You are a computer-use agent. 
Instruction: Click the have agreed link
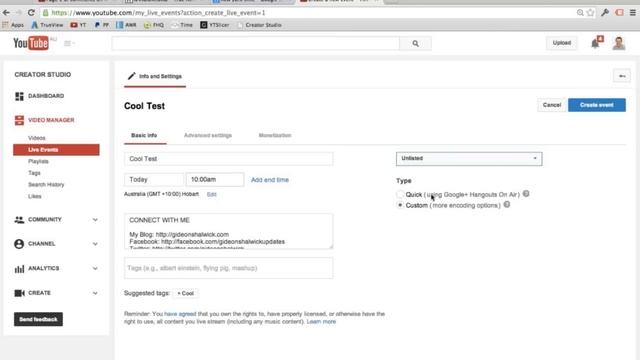click(x=180, y=314)
